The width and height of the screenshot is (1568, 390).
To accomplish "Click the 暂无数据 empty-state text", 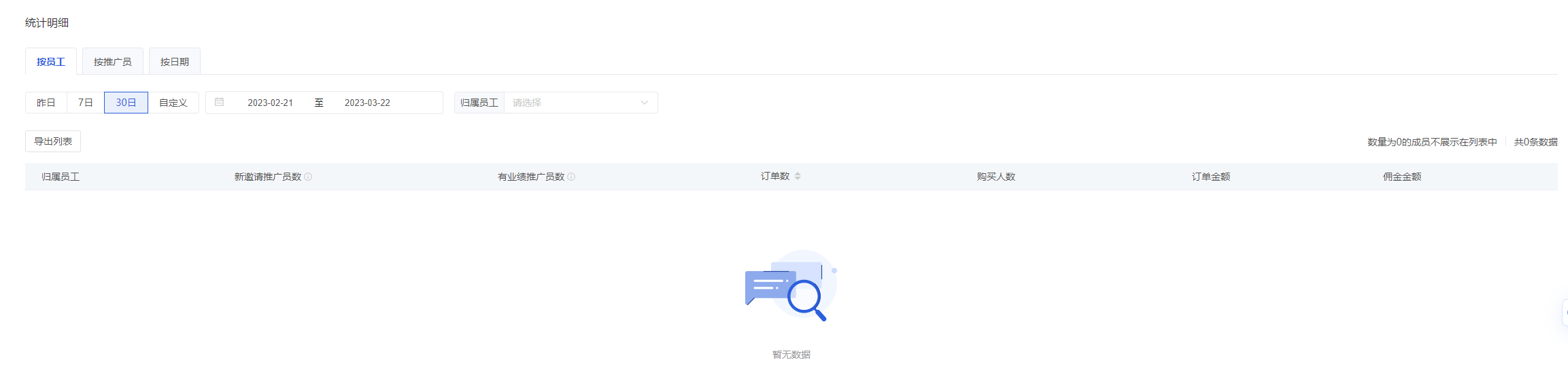I will [791, 355].
